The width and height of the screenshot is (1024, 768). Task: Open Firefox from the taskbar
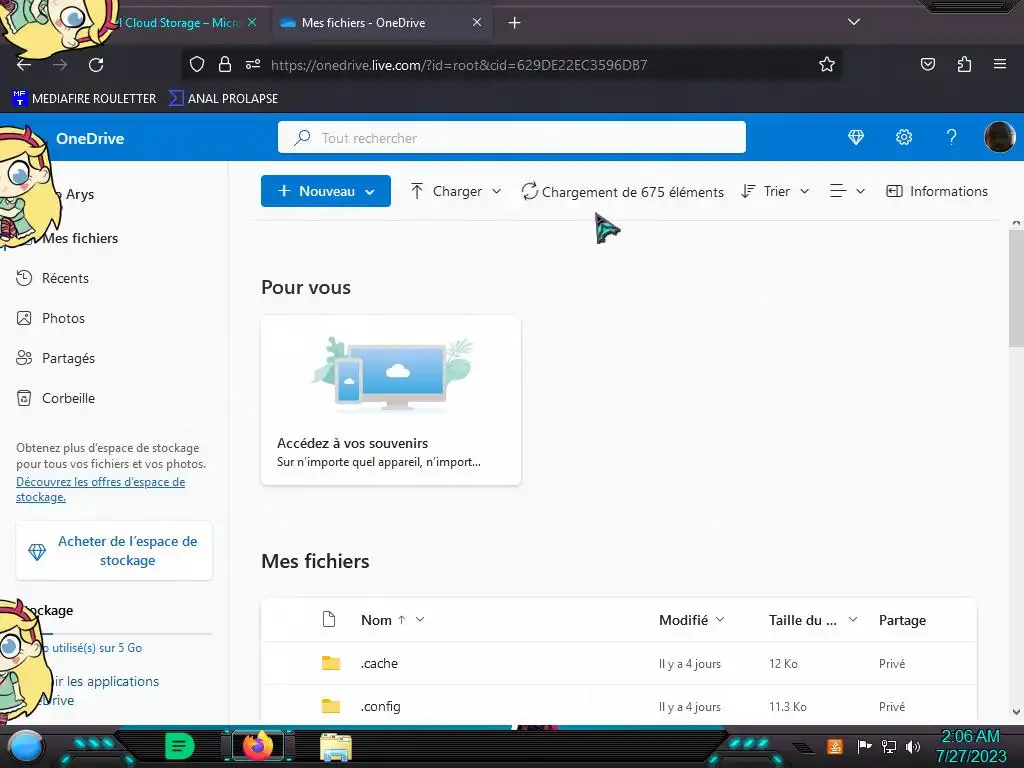point(257,746)
